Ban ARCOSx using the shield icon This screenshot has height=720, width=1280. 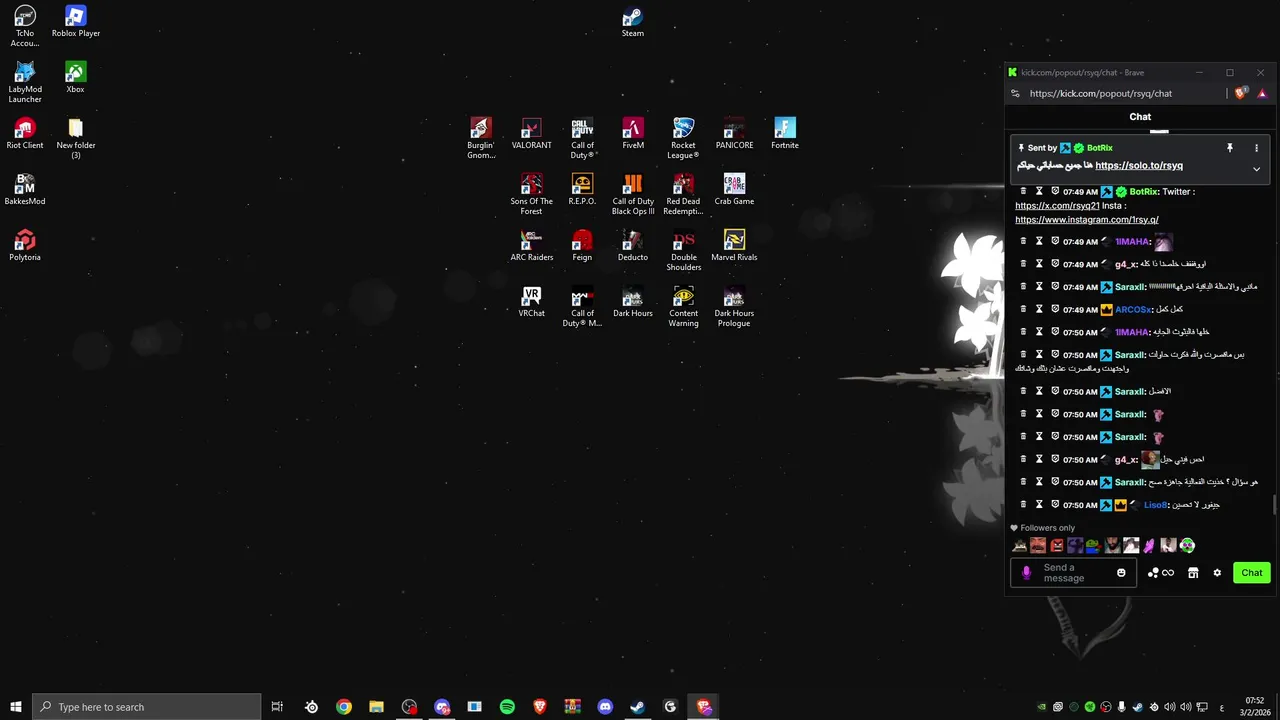[1055, 309]
